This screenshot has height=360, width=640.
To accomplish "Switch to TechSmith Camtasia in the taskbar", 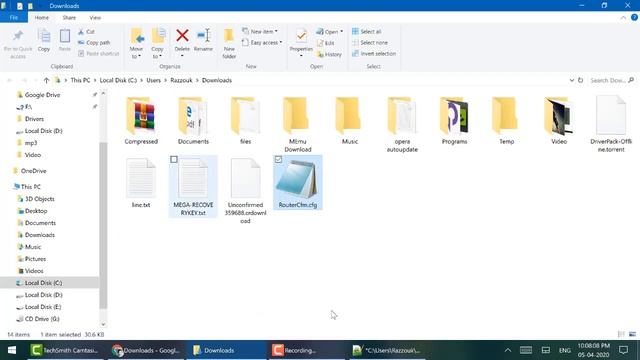I will click(65, 350).
